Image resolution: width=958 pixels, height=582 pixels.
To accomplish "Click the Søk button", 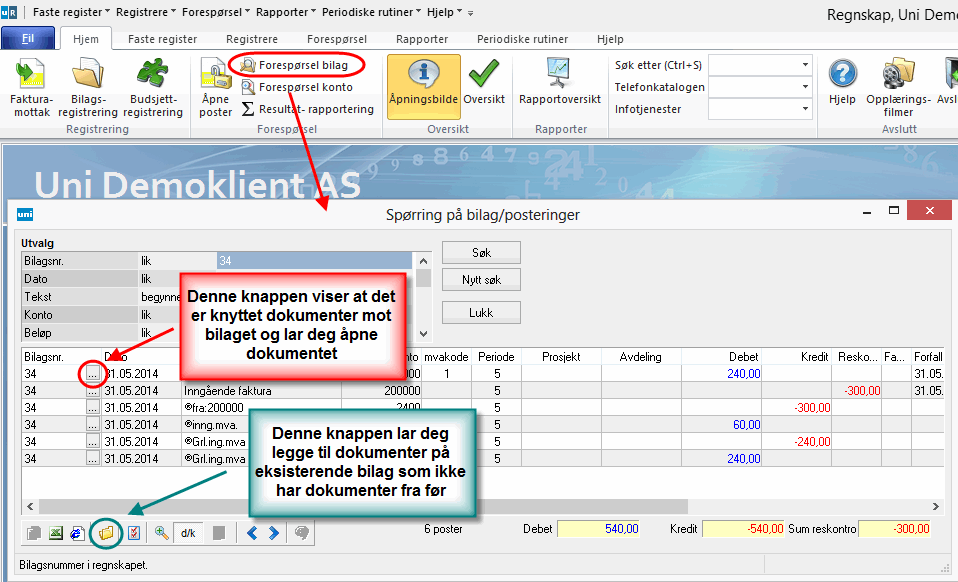I will (x=481, y=252).
